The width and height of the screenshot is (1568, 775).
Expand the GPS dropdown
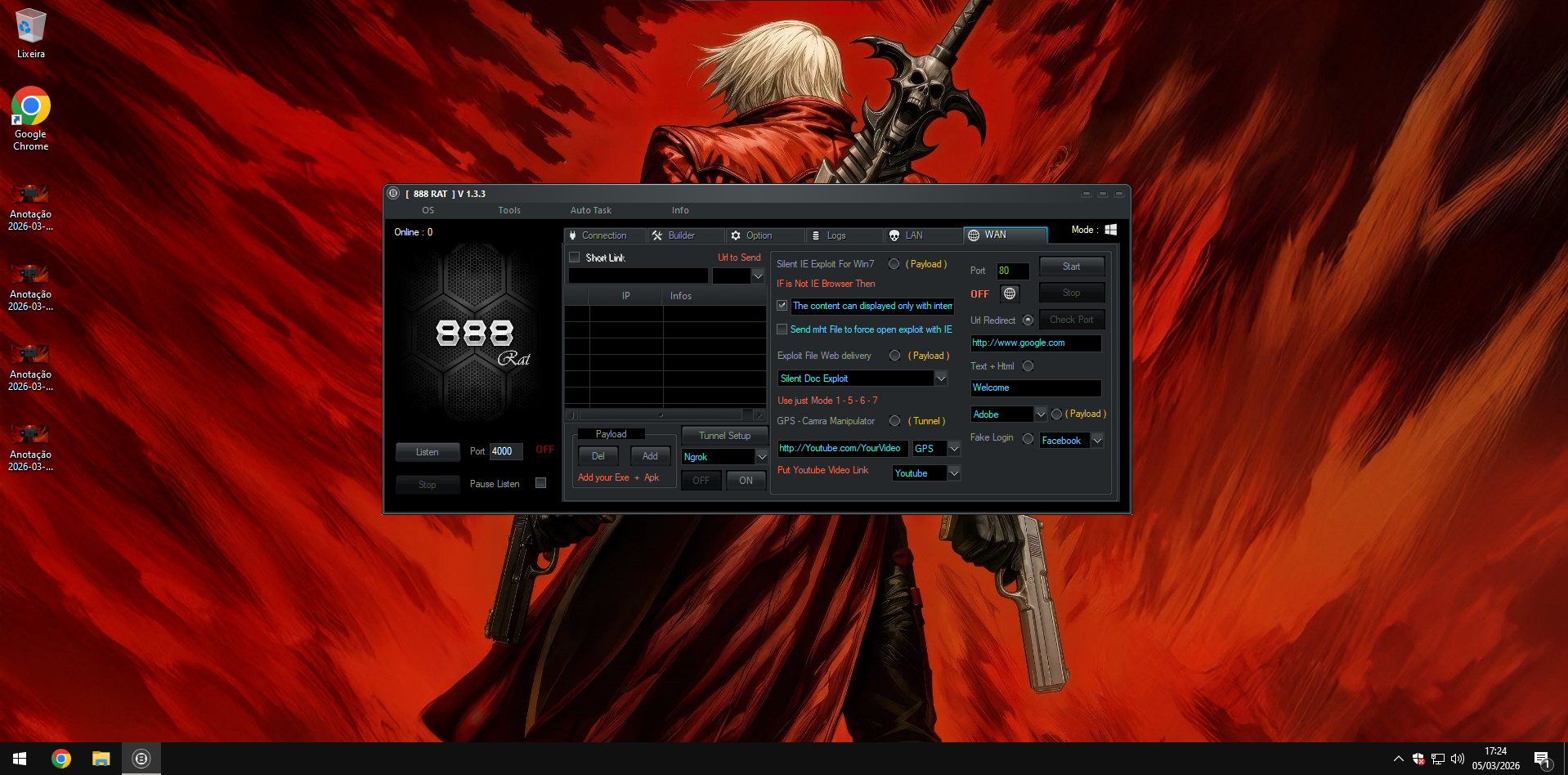click(953, 449)
